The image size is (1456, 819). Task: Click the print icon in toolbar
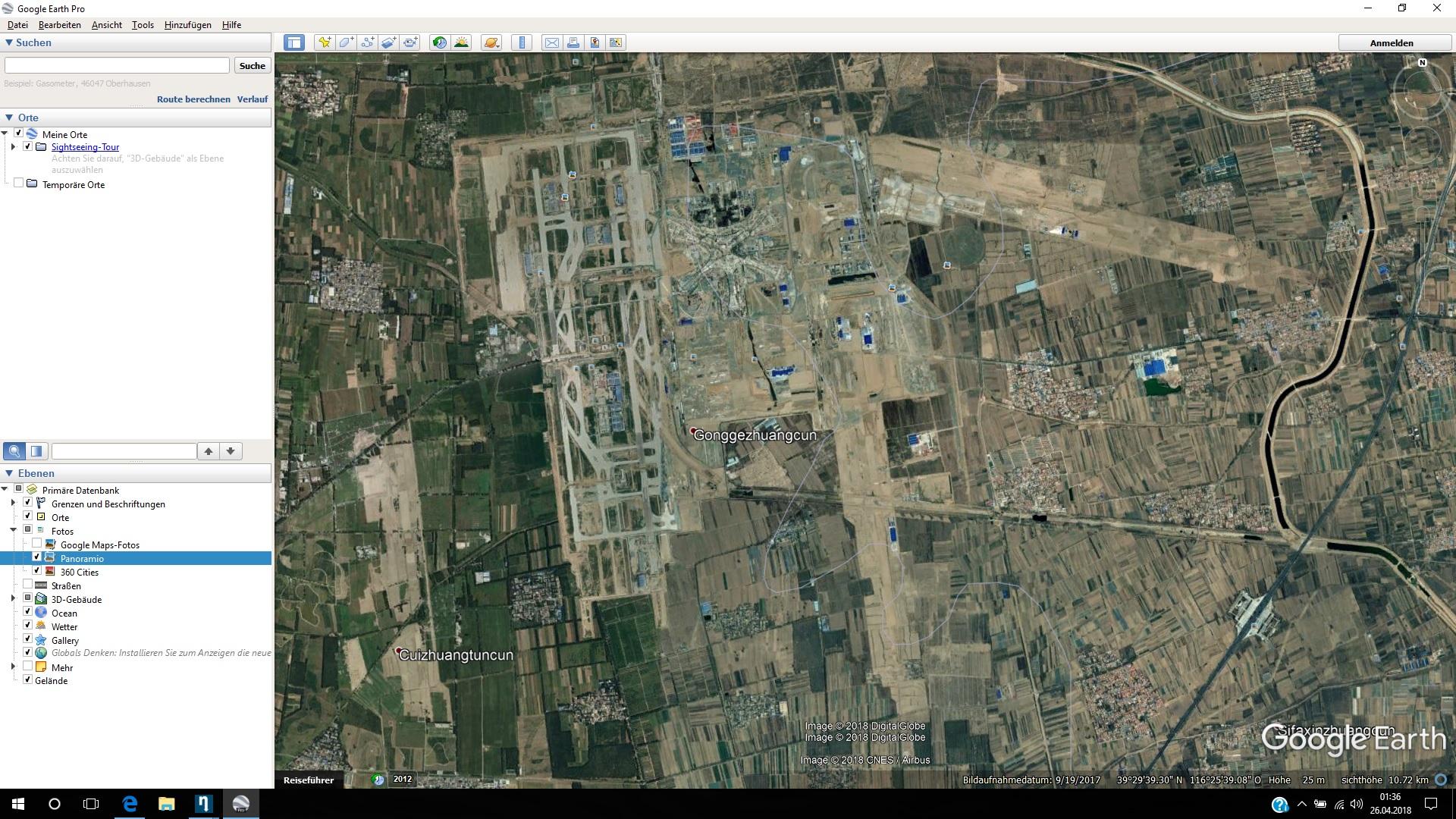click(573, 42)
